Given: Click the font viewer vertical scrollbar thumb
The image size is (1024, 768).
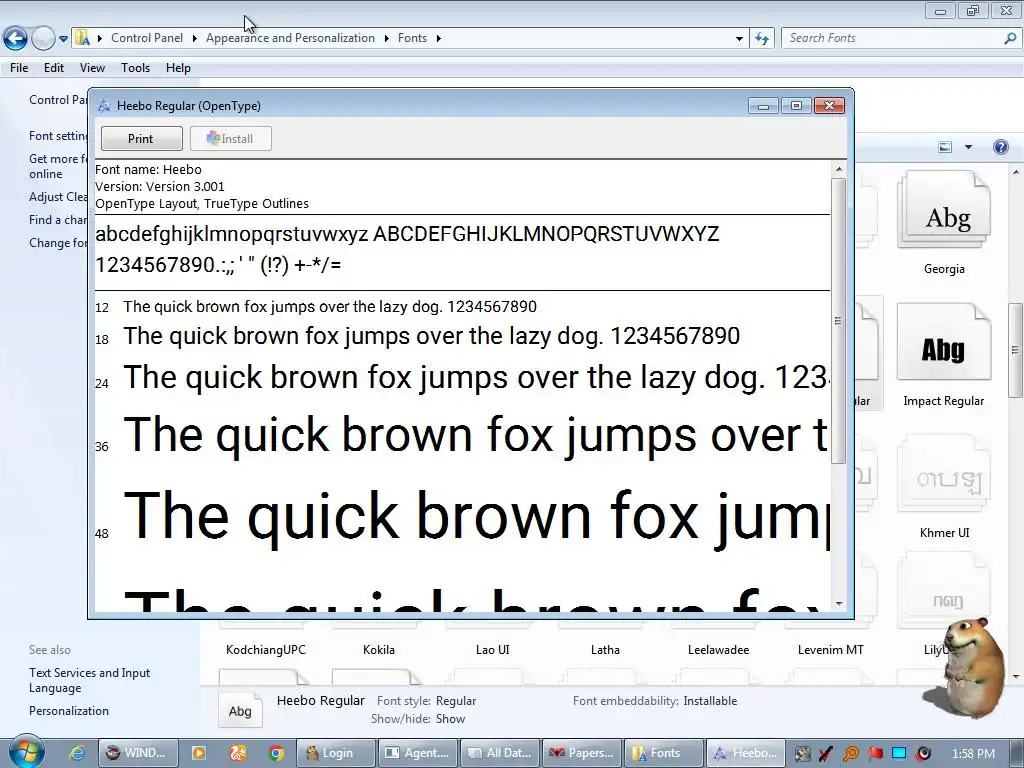Looking at the screenshot, I should coord(839,321).
